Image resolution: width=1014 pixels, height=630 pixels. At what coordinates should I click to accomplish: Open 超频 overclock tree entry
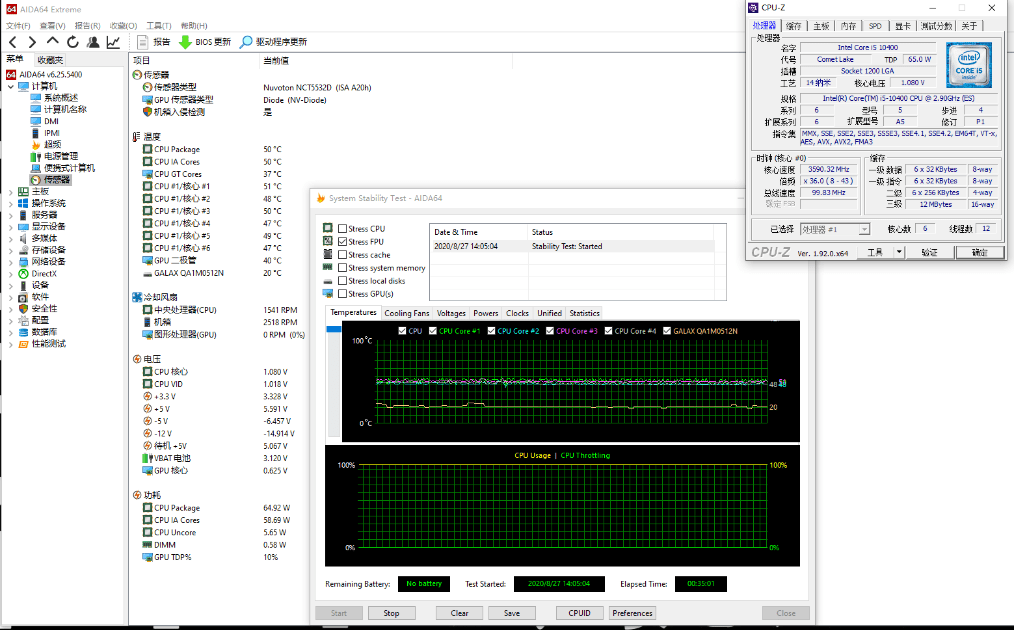click(52, 144)
